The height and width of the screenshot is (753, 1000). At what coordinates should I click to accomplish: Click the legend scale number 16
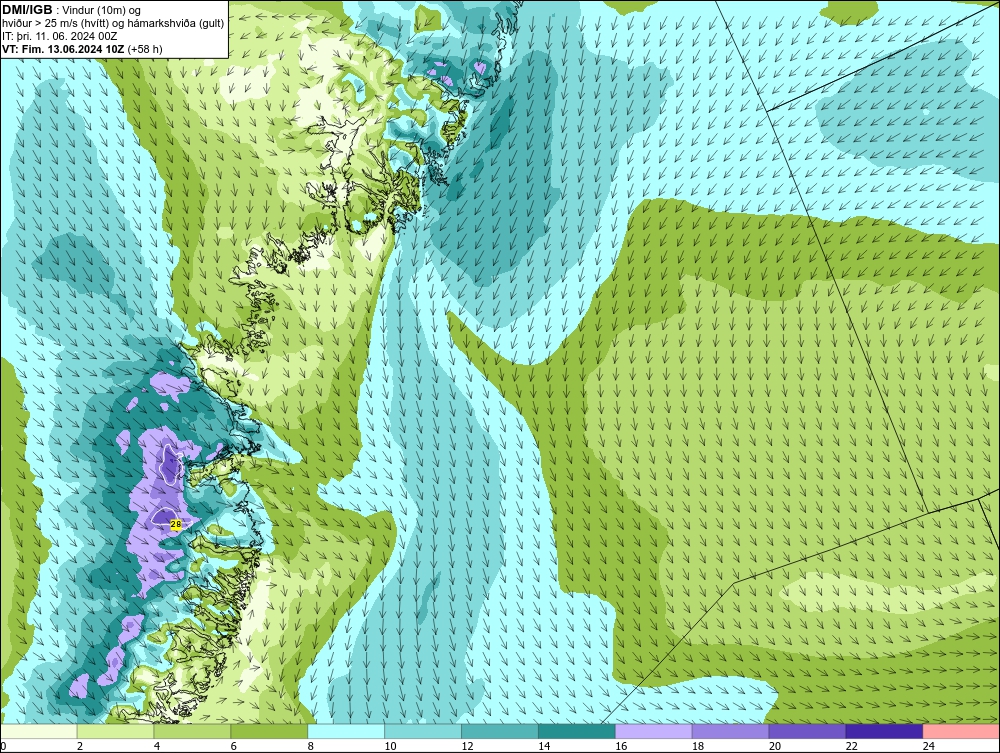621,746
